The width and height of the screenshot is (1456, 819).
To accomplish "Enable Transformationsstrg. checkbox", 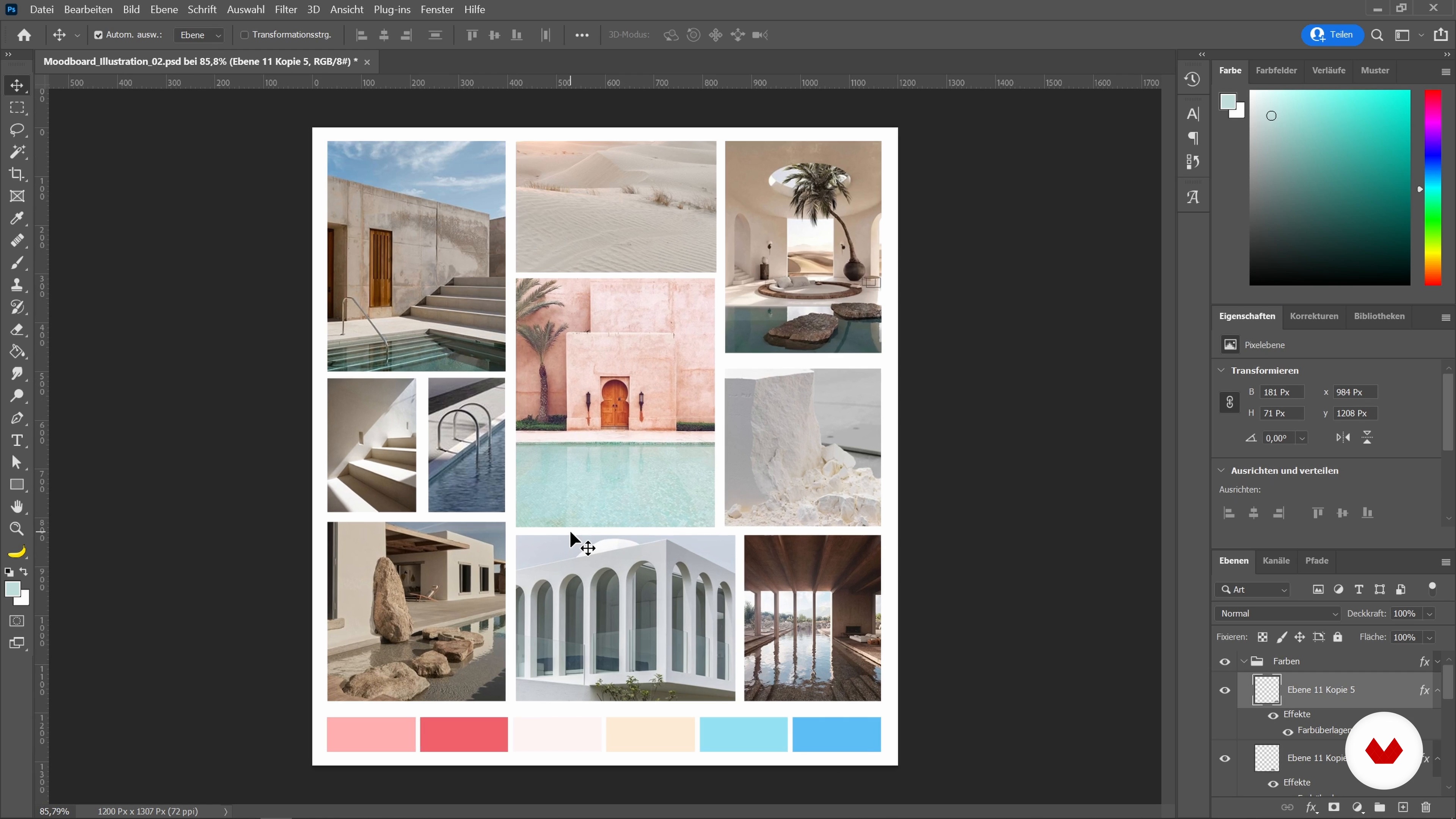I will (x=245, y=35).
